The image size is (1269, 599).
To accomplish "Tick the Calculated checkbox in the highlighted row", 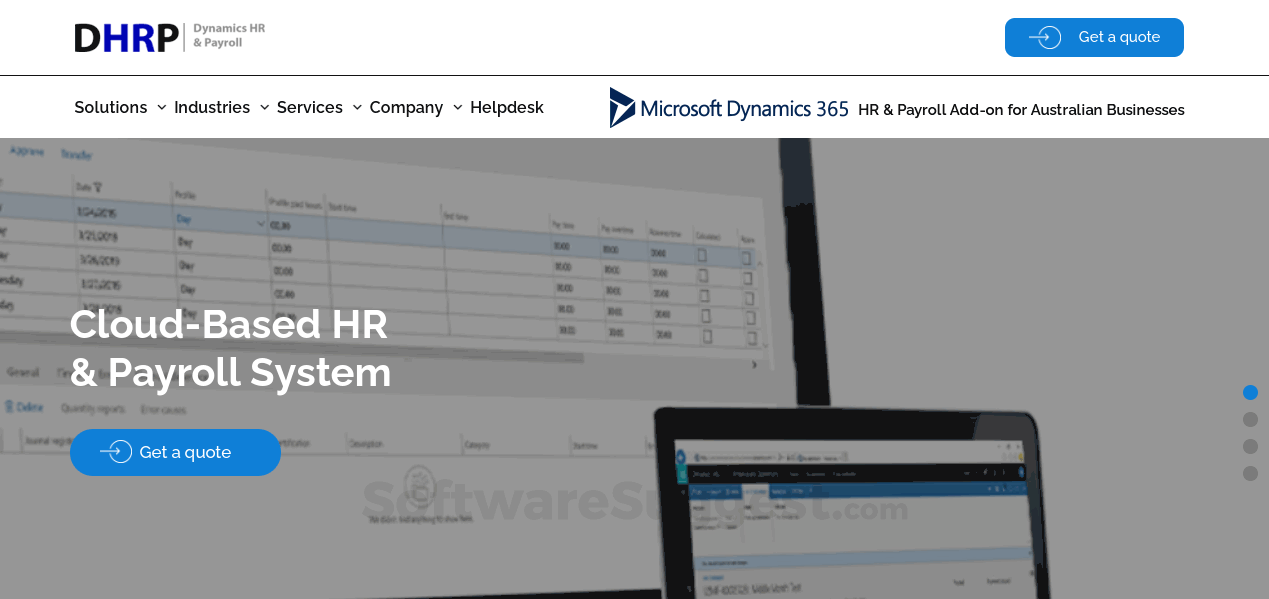I will 702,254.
